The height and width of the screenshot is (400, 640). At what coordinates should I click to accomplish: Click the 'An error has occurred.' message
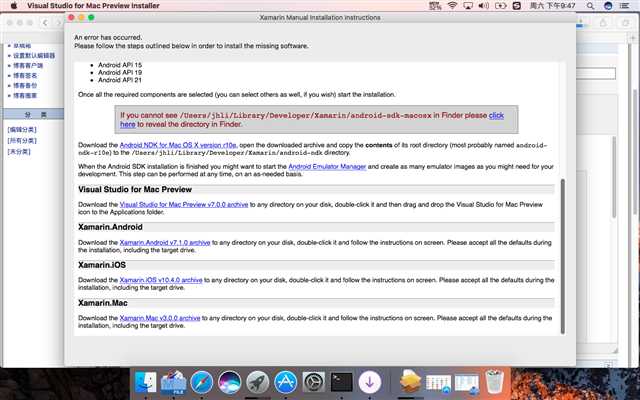point(108,37)
